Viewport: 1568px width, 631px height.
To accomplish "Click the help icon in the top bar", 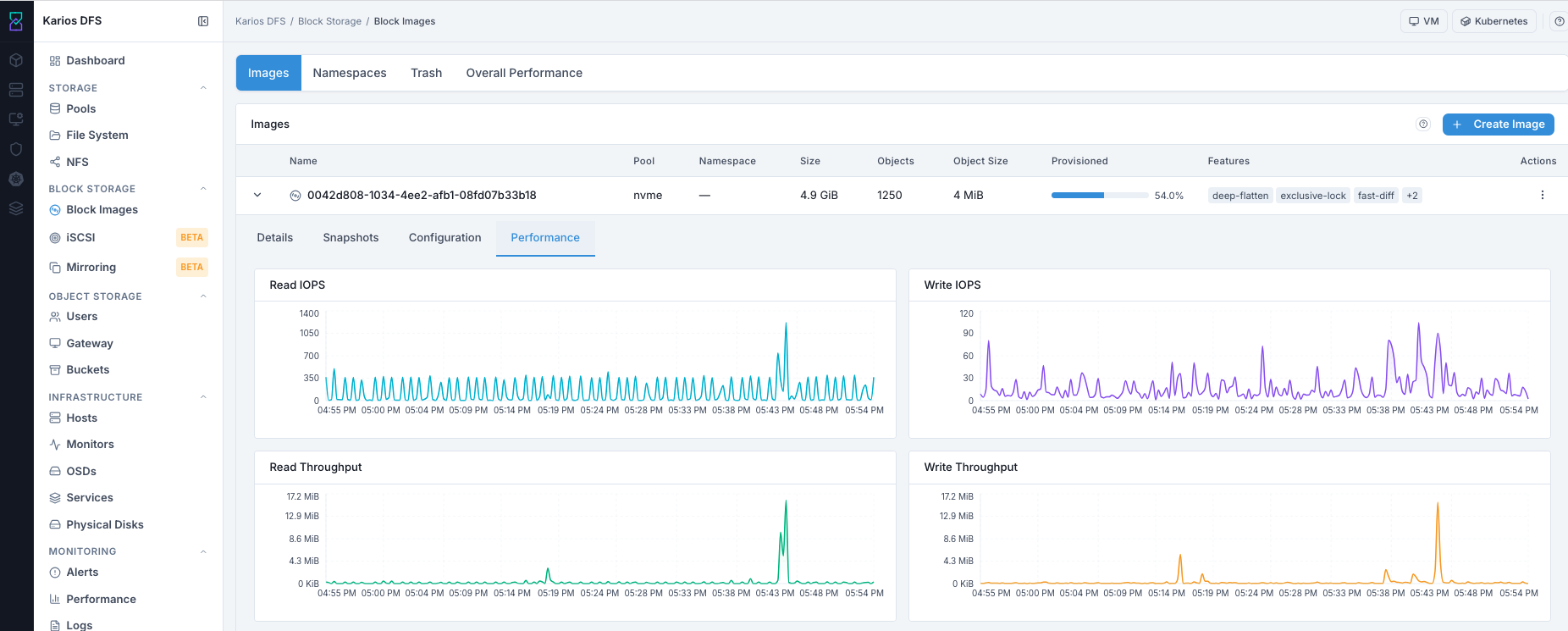I will (1559, 21).
